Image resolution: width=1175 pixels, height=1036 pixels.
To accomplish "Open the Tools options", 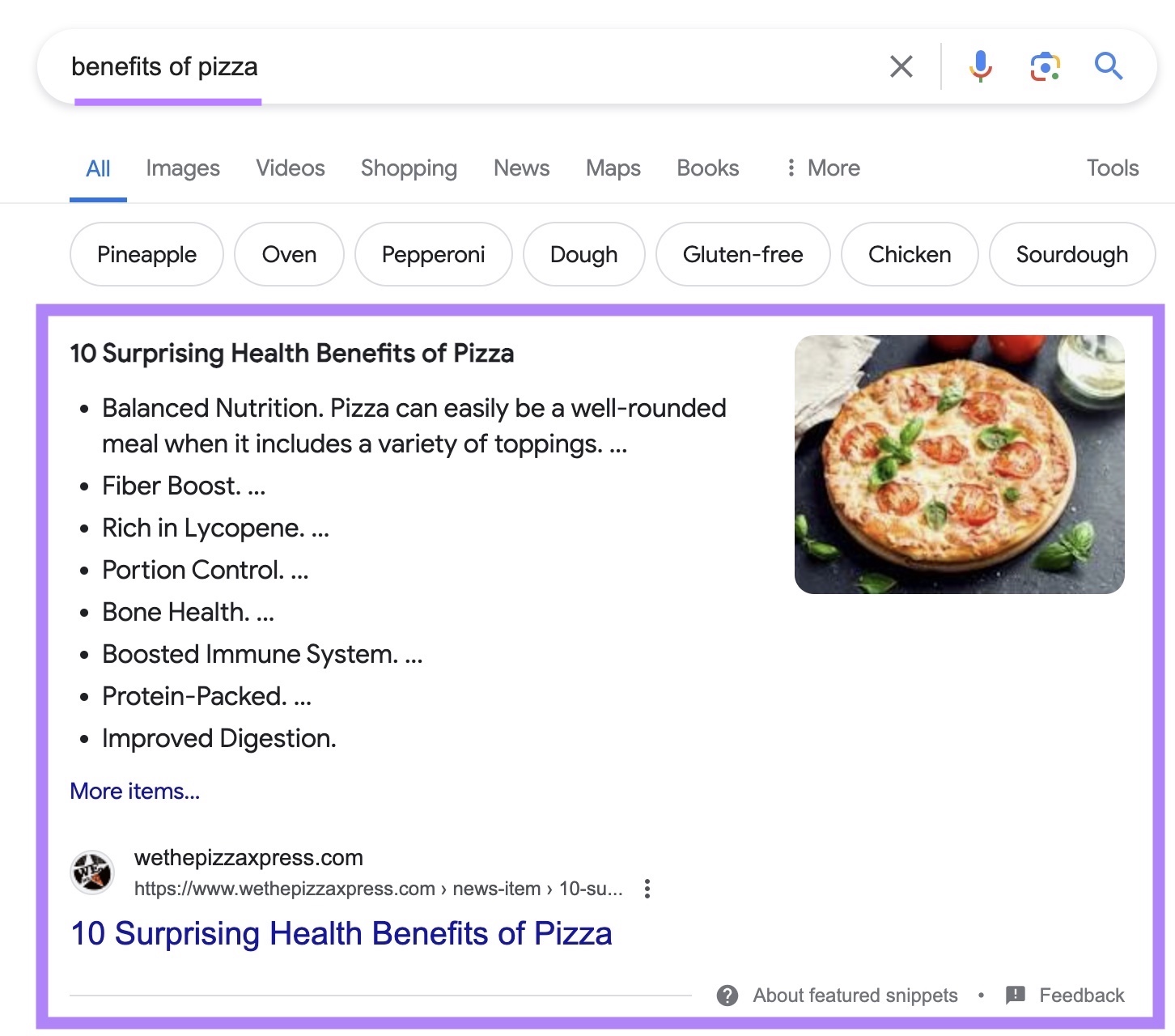I will tap(1113, 168).
